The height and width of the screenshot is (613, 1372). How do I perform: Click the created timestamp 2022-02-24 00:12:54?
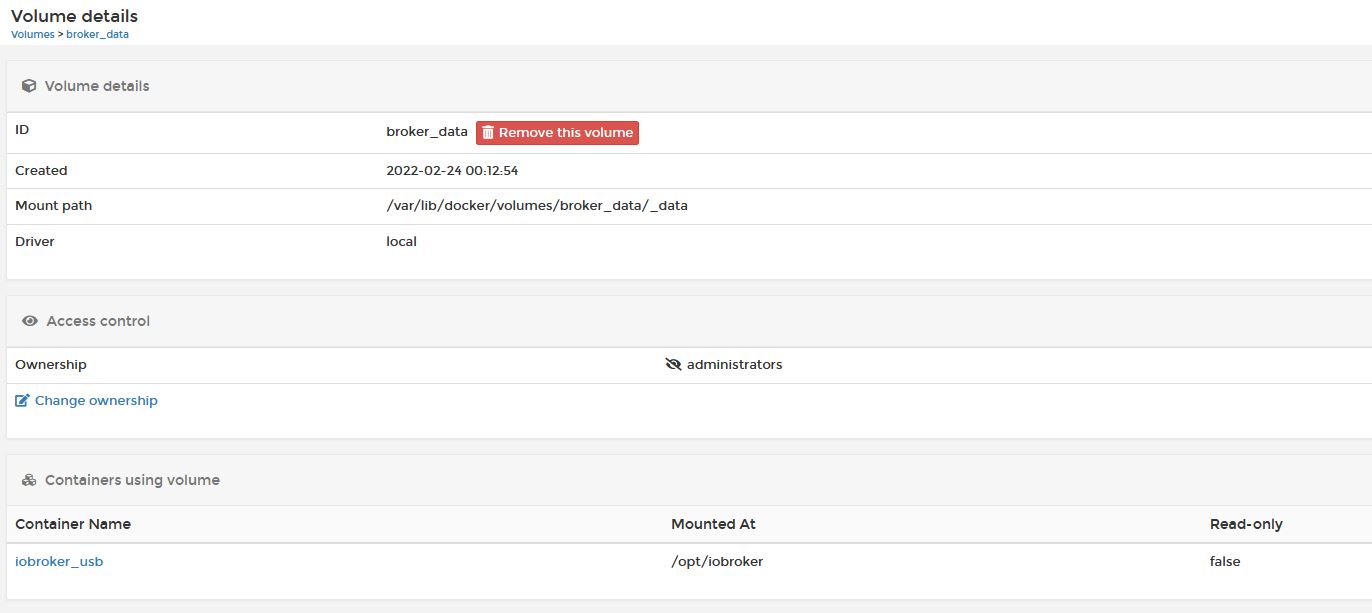(452, 171)
